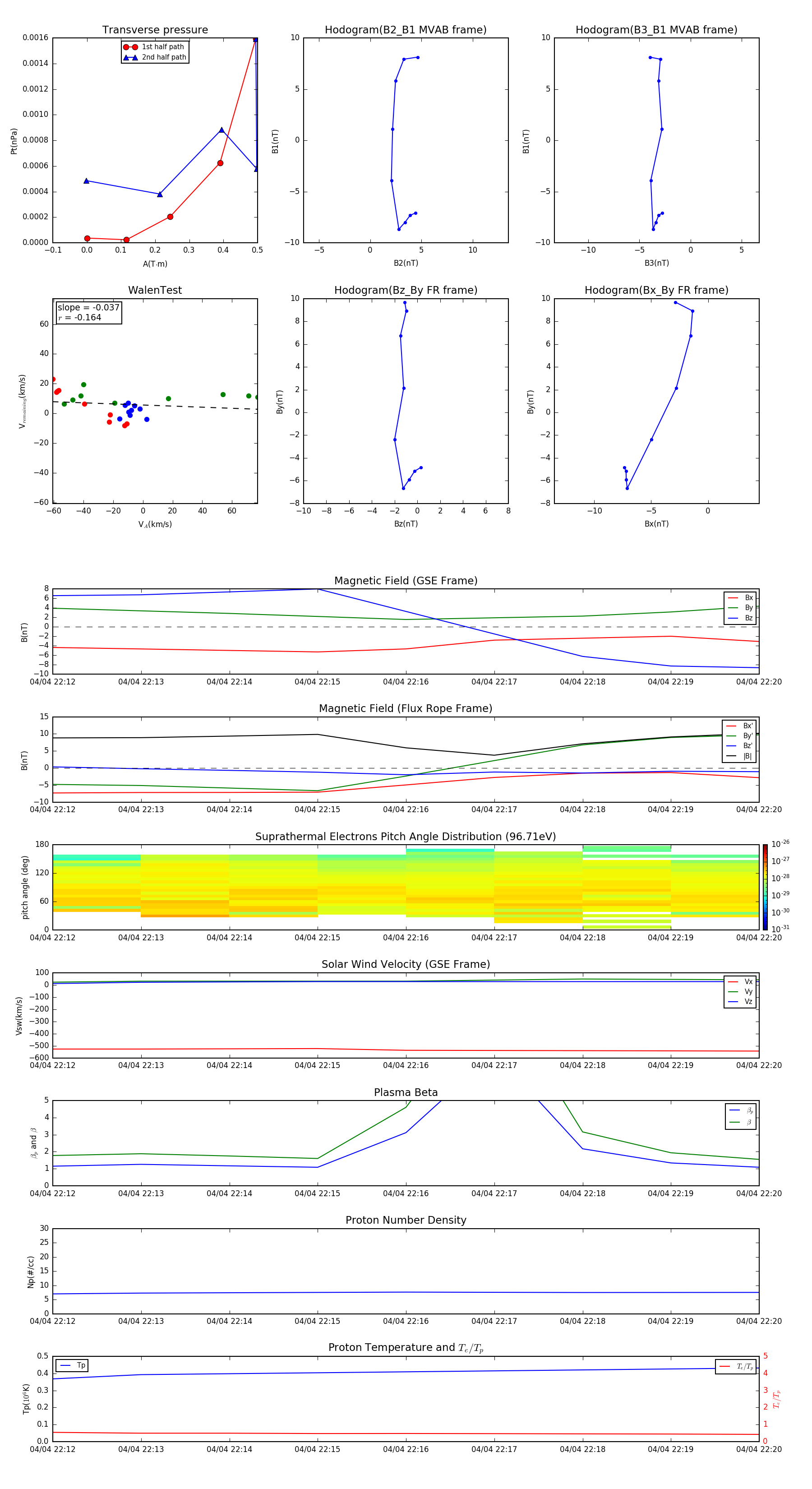Click the pitch angle colorbar
Screen dimensions: 812x1489
765,887
